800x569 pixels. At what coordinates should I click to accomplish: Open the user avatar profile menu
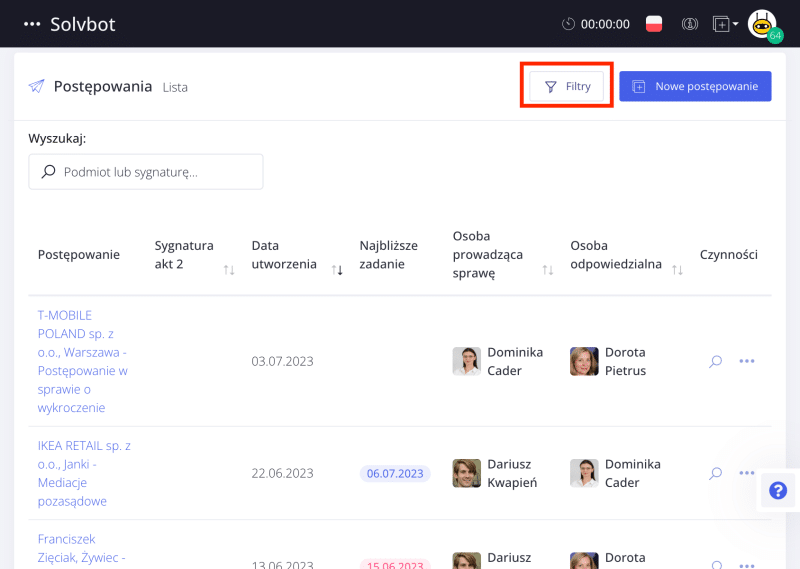coord(763,24)
